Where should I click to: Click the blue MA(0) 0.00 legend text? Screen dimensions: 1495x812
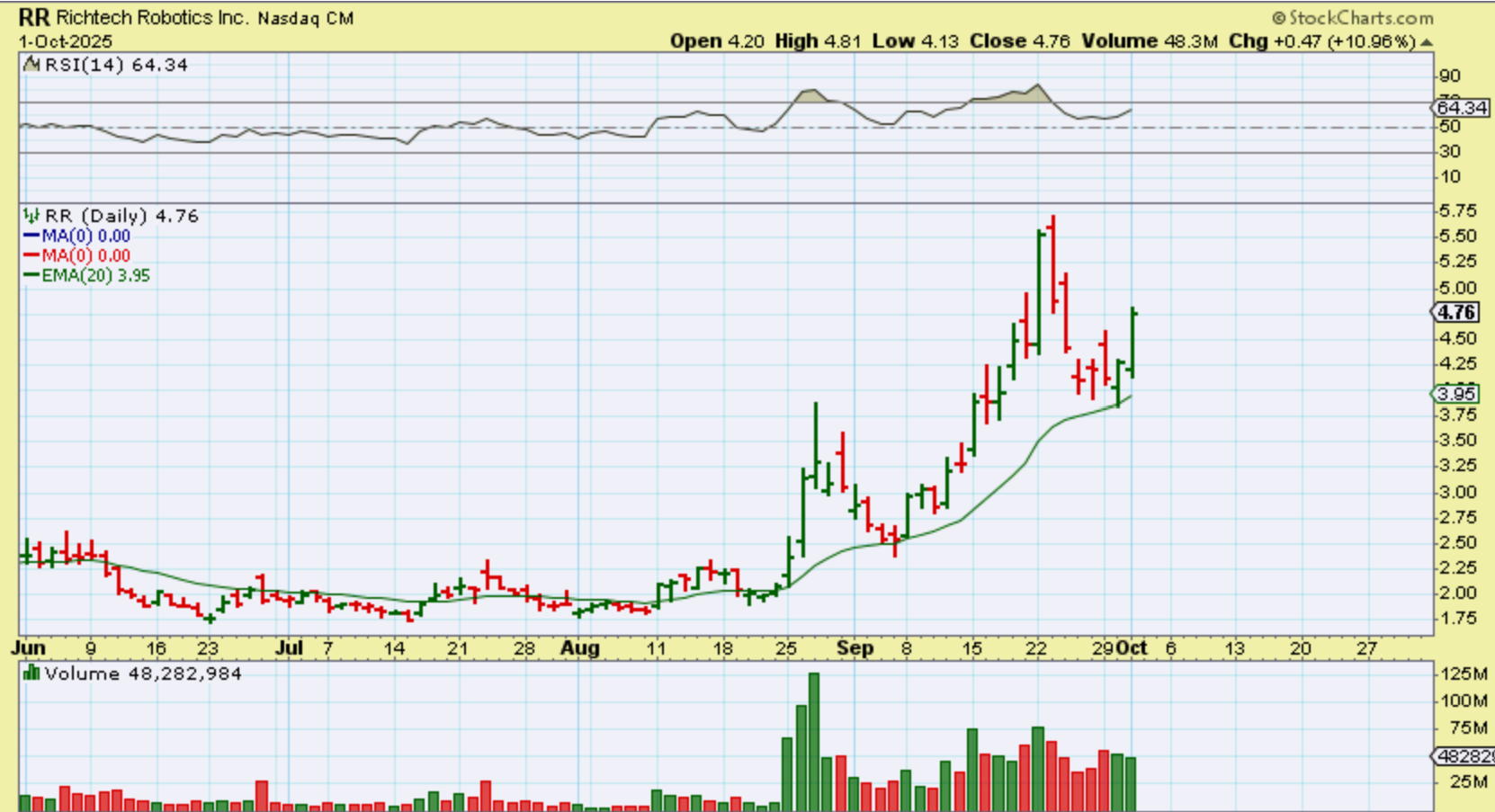[x=85, y=236]
